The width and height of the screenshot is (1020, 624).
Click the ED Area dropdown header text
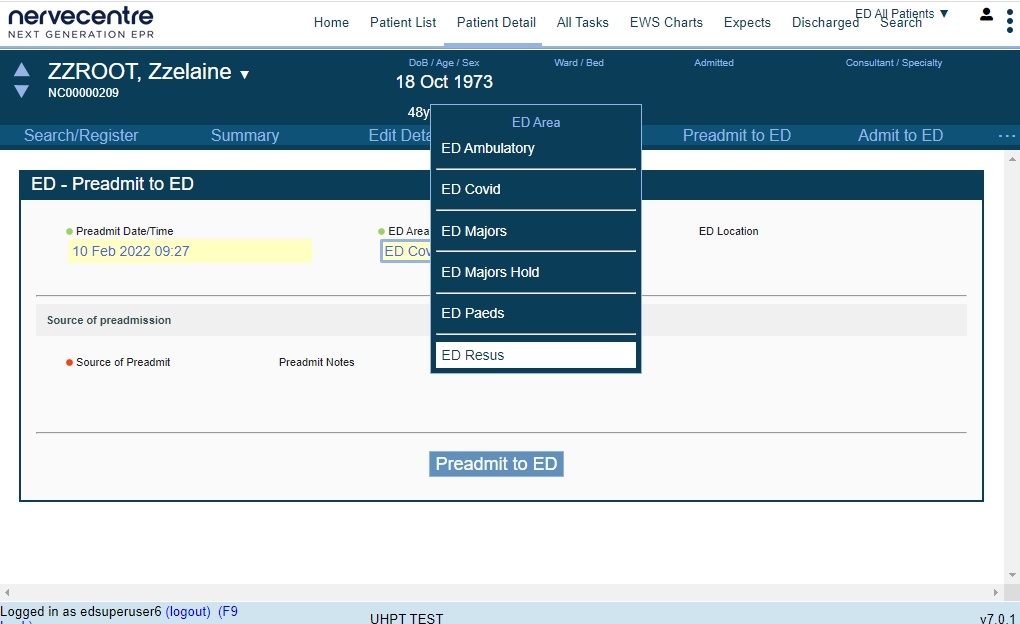pyautogui.click(x=536, y=122)
